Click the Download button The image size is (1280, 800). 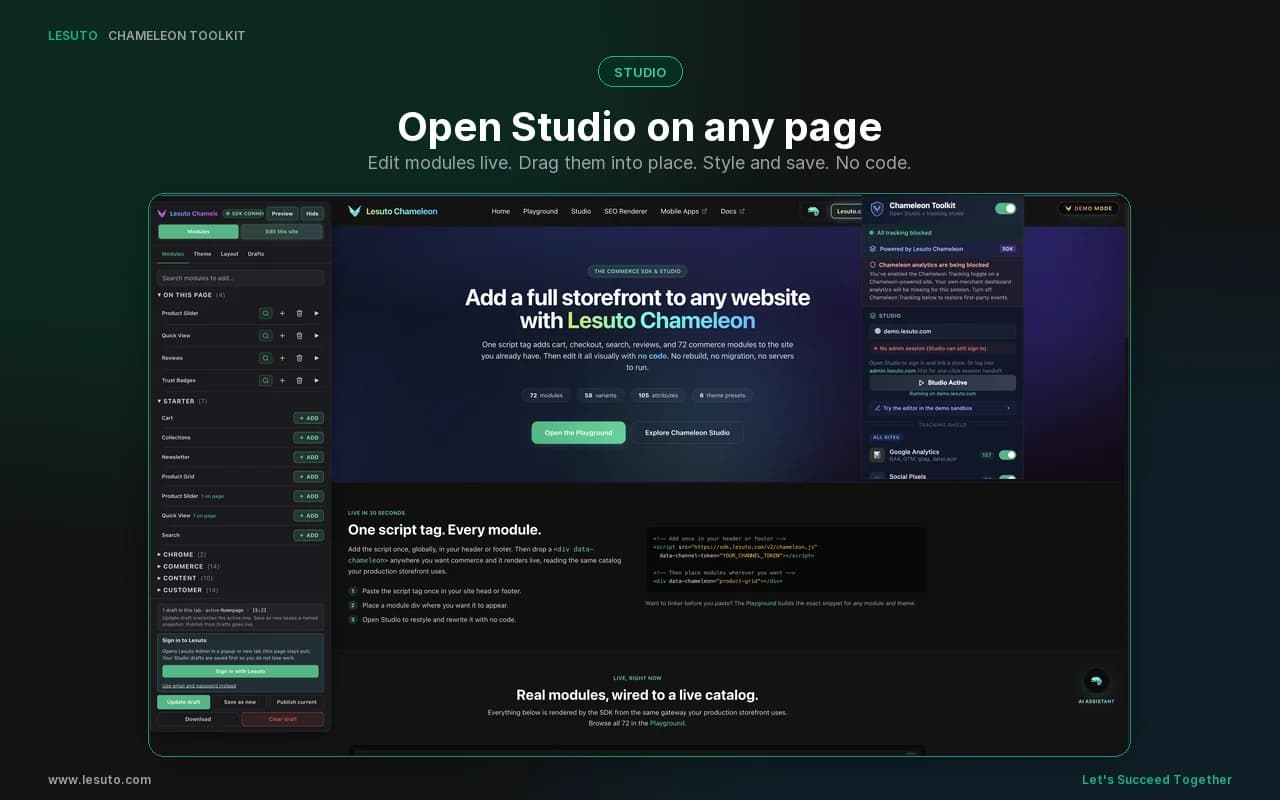click(x=198, y=719)
